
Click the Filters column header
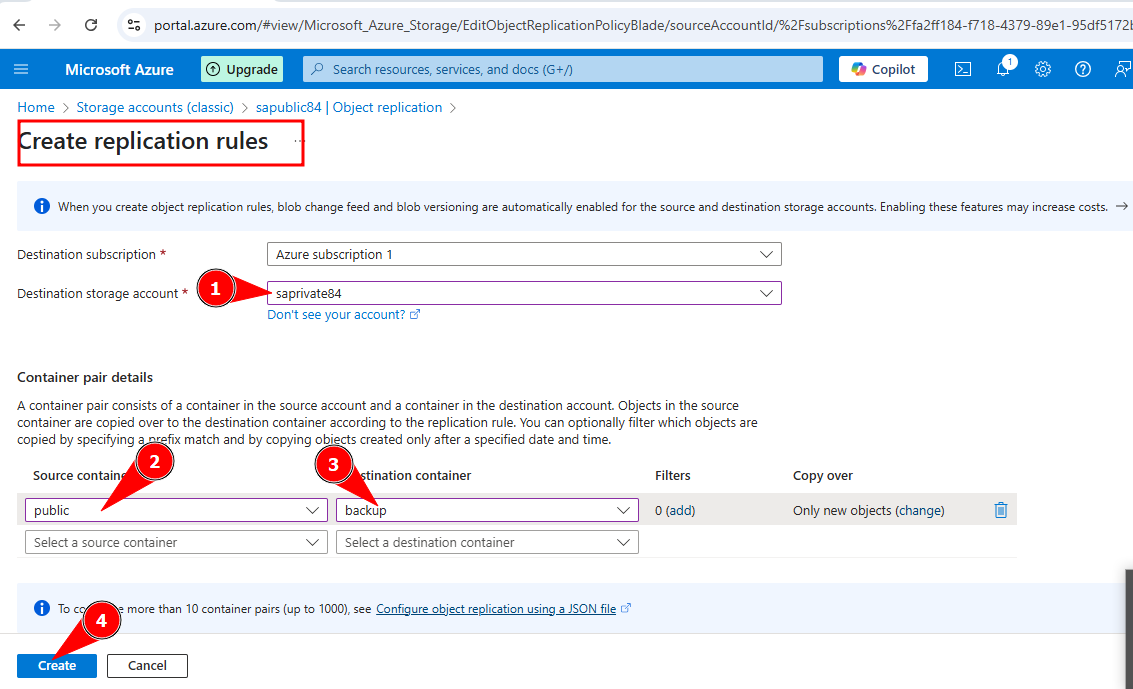673,475
